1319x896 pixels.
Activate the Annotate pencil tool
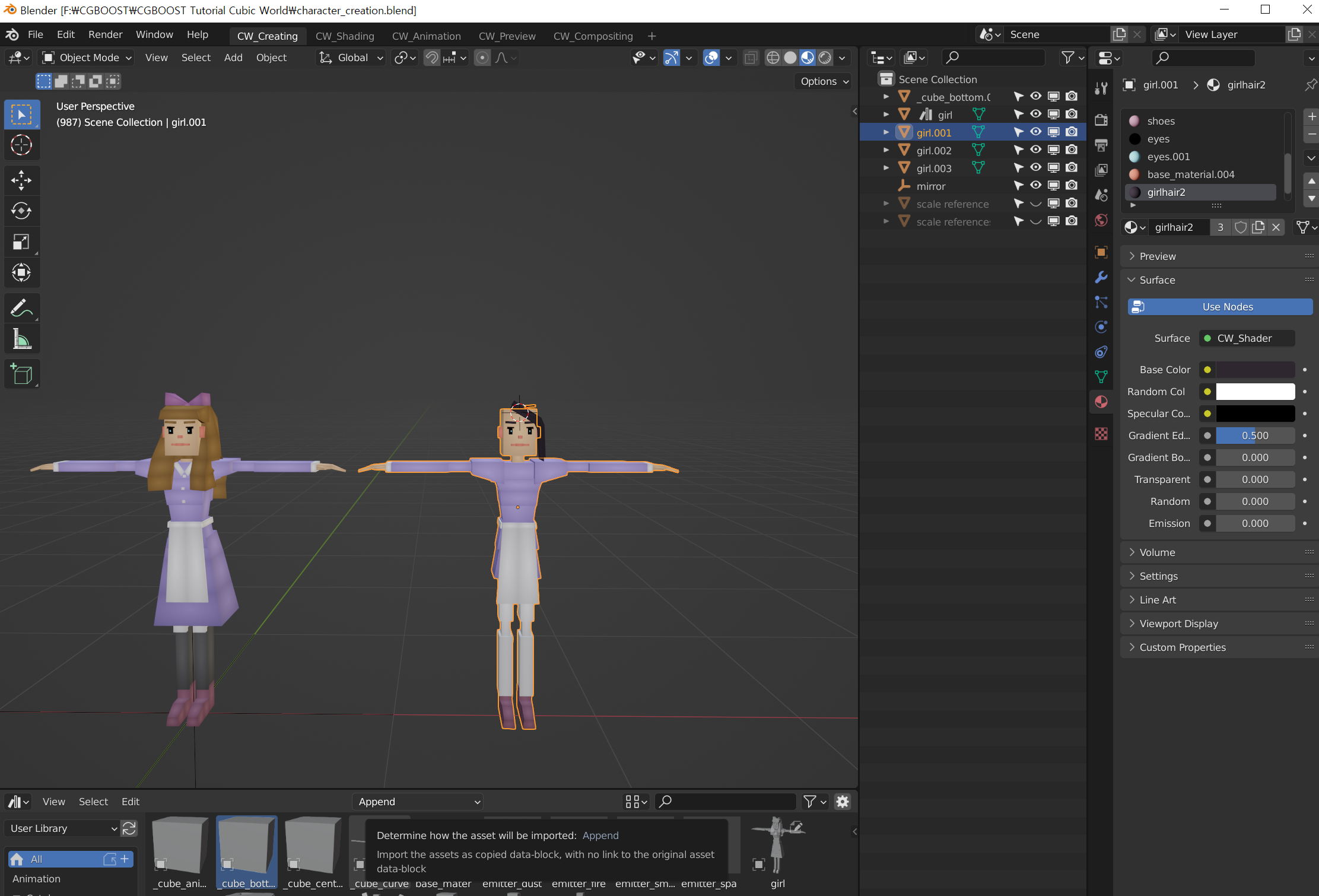coord(21,308)
